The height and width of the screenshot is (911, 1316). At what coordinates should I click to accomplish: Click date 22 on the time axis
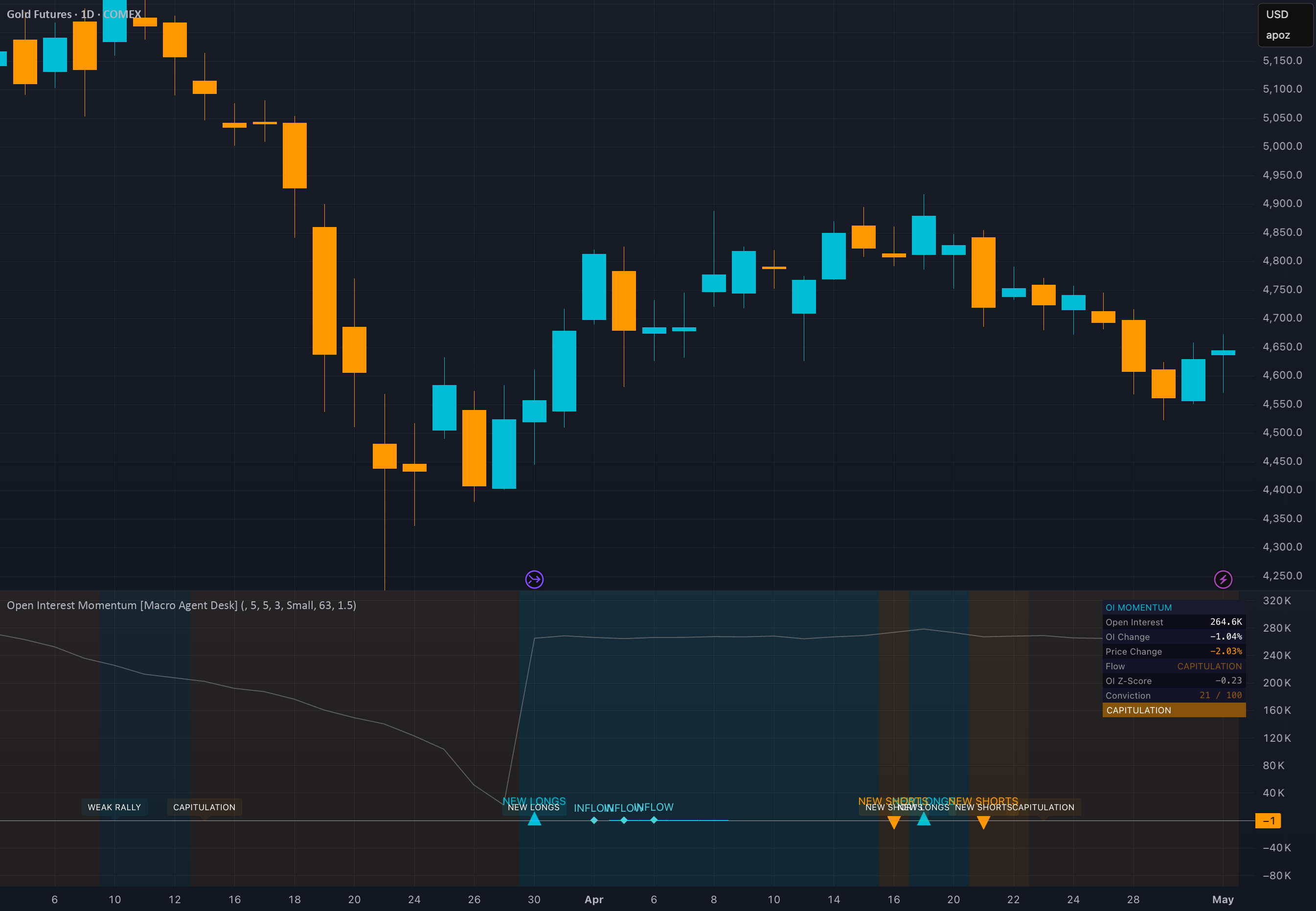click(x=1014, y=900)
